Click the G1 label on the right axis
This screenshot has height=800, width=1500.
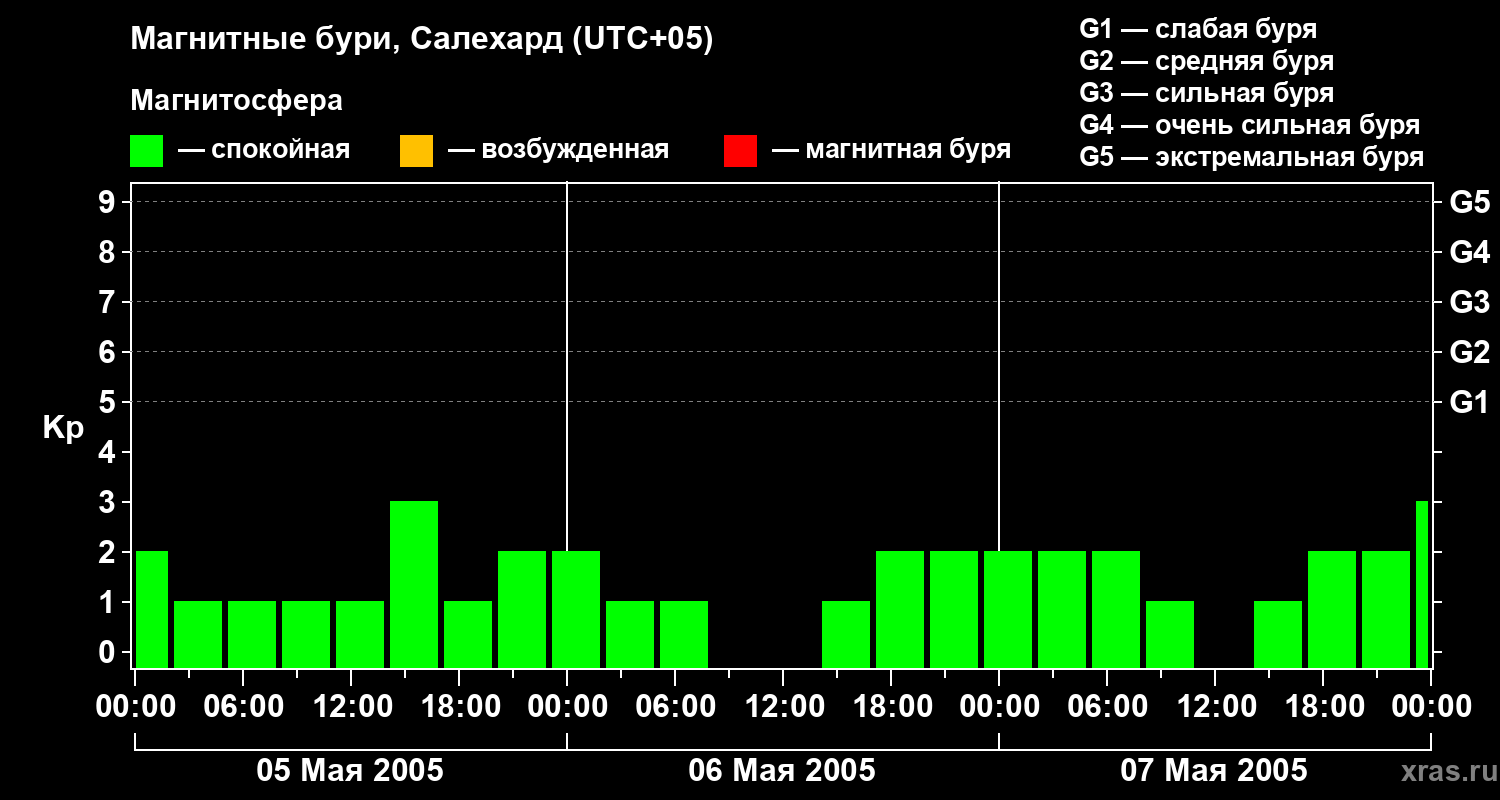(1469, 403)
